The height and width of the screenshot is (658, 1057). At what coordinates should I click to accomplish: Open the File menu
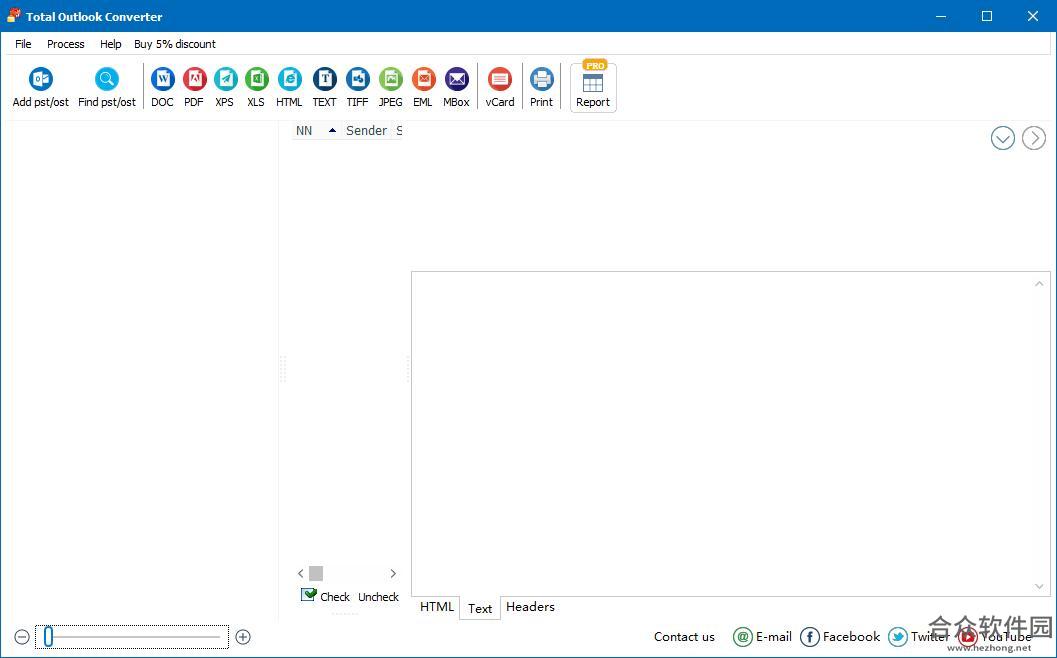(x=23, y=44)
